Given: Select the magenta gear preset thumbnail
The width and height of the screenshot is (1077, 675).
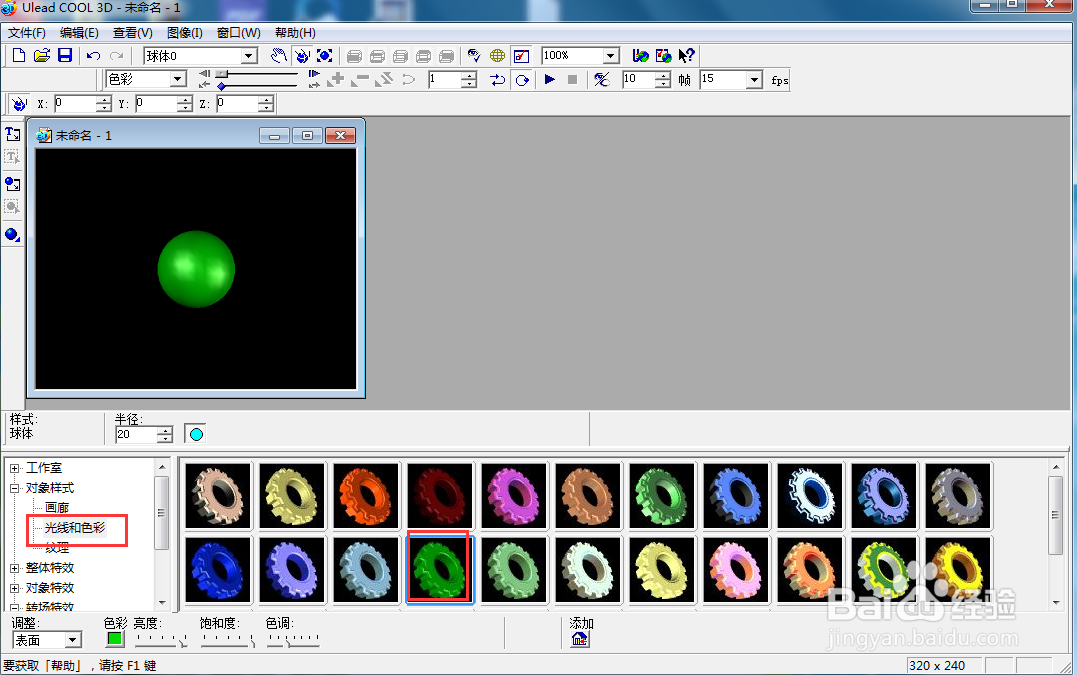Looking at the screenshot, I should point(514,495).
